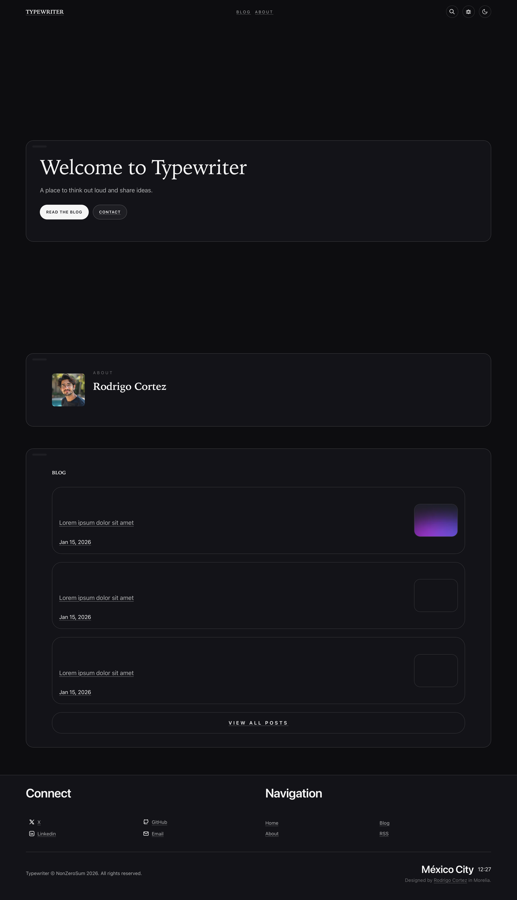Click Rodrigo Cortez designer credit link
Viewport: 517px width, 900px height.
[450, 880]
